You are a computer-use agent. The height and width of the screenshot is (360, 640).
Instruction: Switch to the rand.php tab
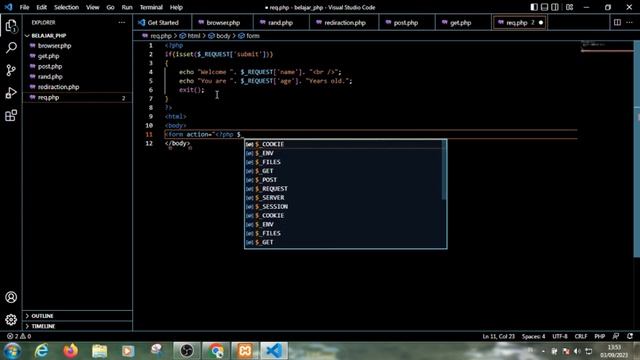click(x=280, y=22)
